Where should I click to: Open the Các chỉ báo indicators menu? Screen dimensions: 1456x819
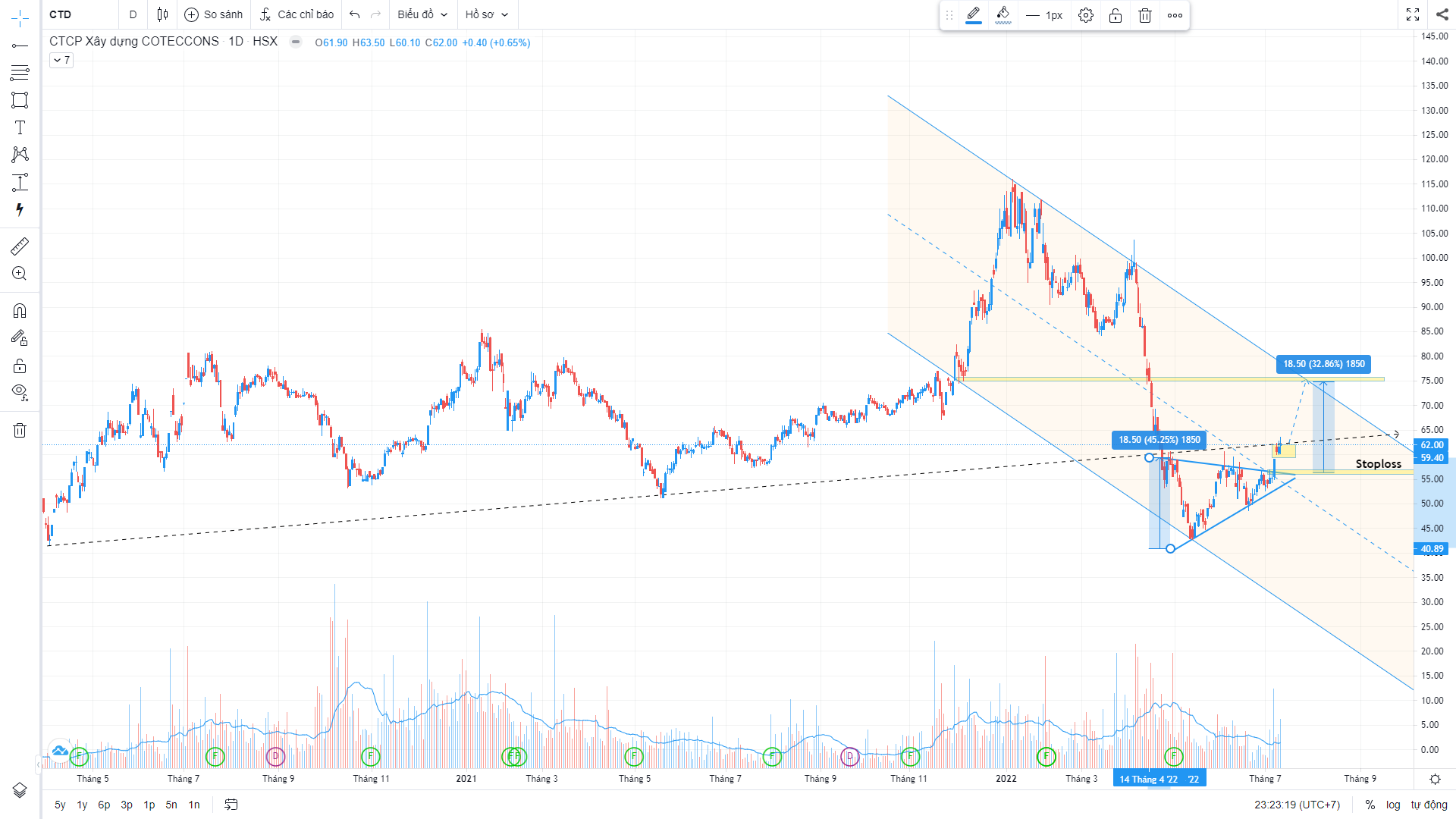click(297, 14)
